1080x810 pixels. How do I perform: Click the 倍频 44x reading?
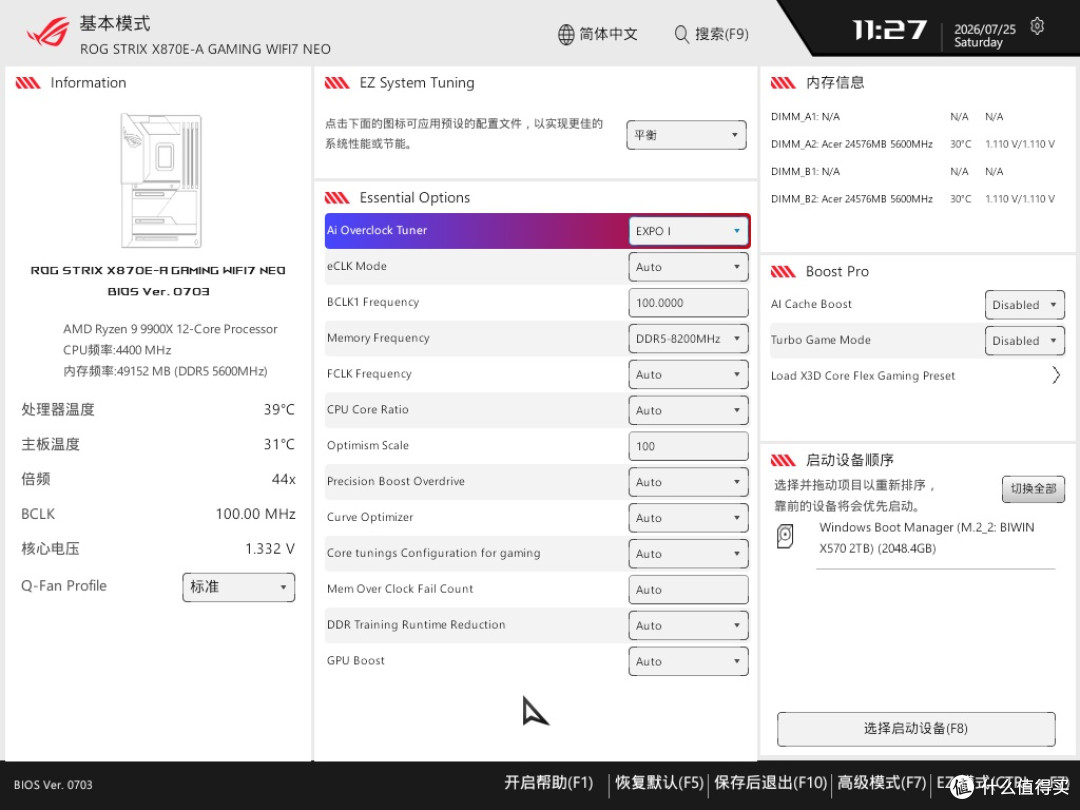pyautogui.click(x=158, y=479)
